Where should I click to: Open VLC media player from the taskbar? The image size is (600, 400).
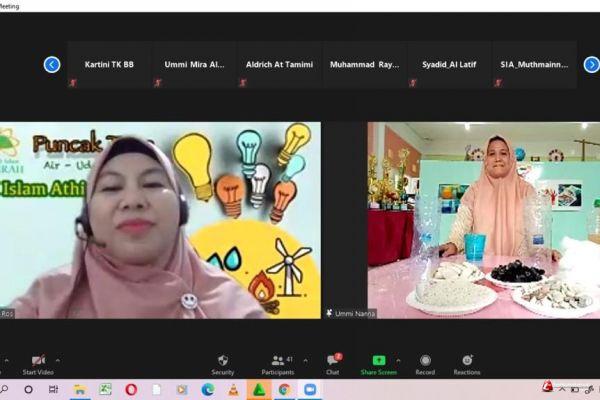tap(233, 389)
